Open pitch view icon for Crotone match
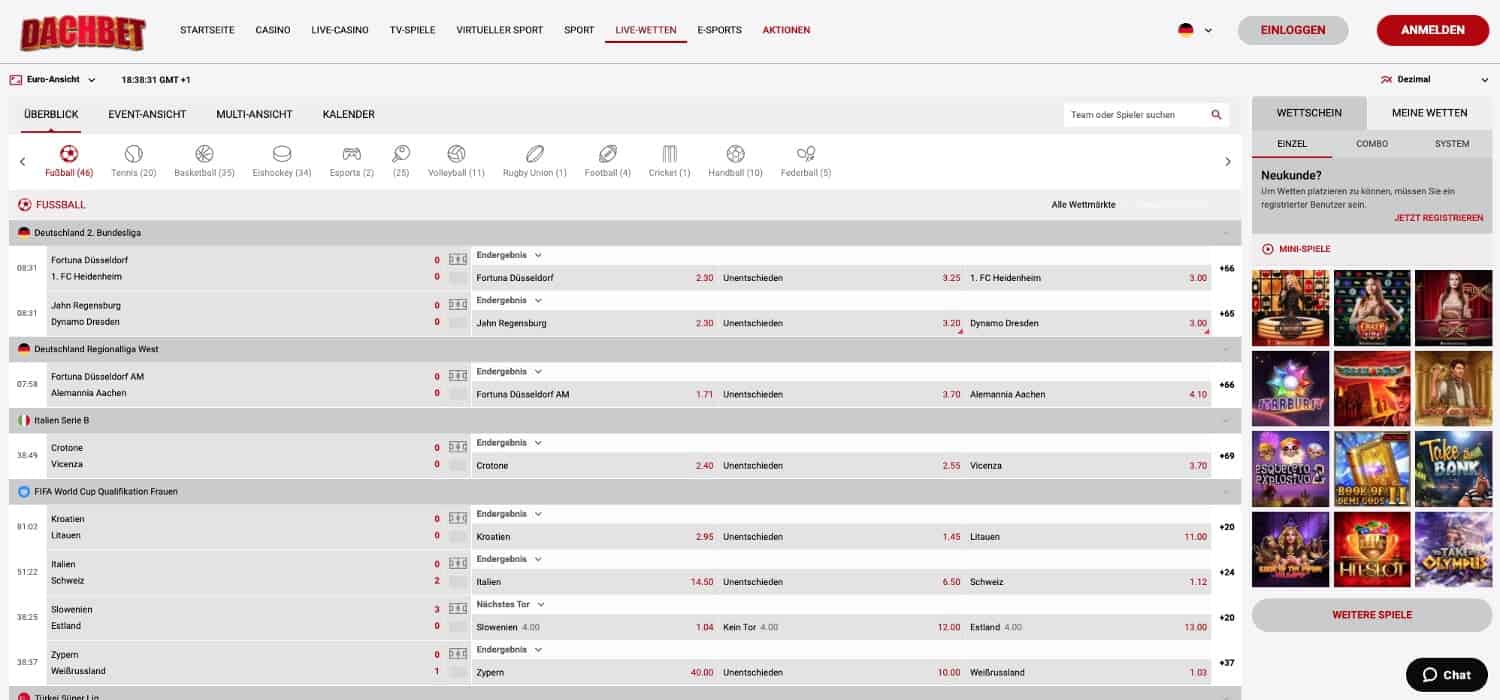Screen dimensions: 1500x700 pos(458,447)
